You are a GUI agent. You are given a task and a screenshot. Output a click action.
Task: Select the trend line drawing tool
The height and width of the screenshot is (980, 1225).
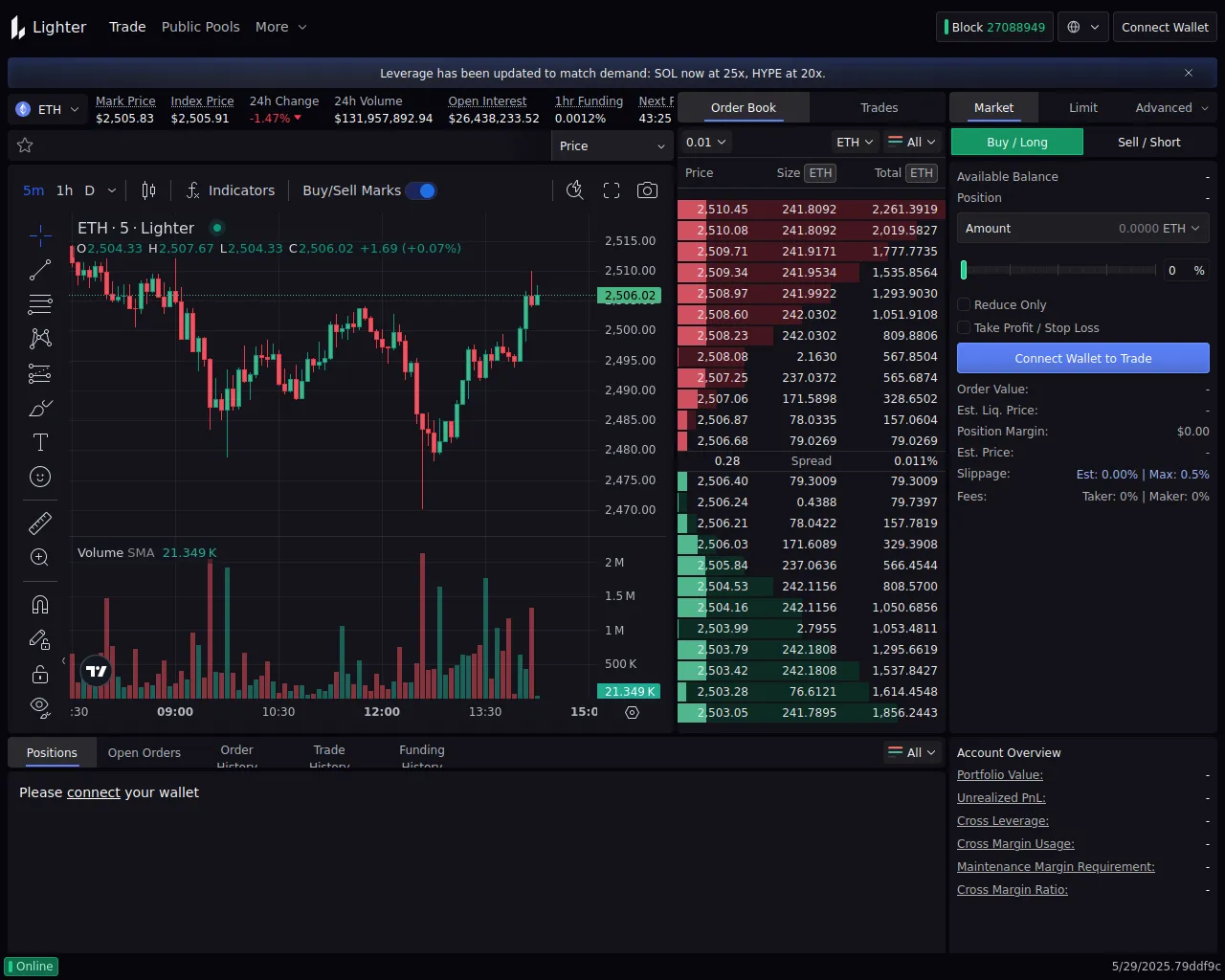click(40, 270)
